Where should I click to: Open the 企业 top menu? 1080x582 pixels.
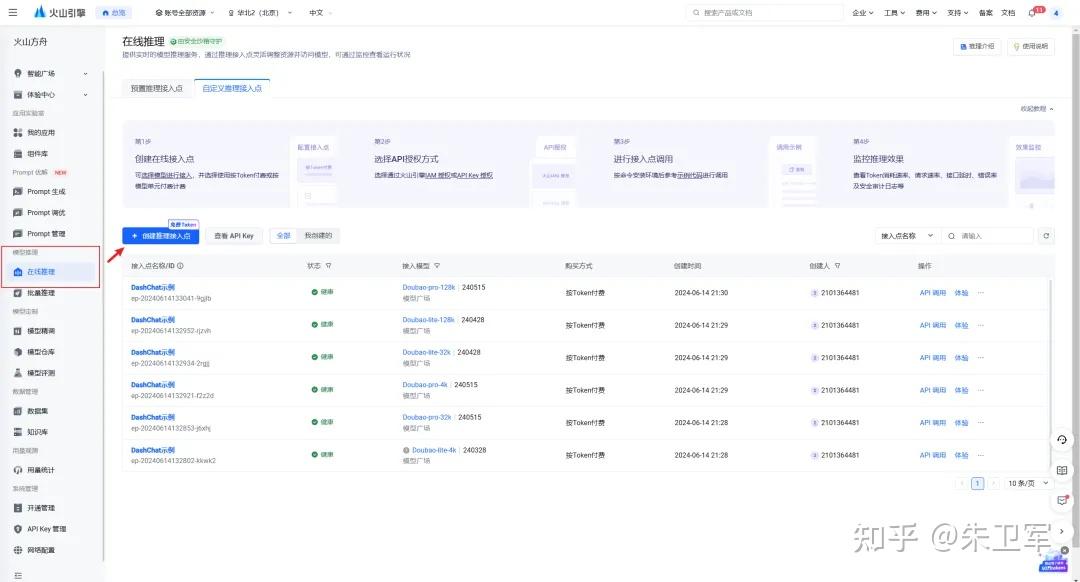[862, 12]
